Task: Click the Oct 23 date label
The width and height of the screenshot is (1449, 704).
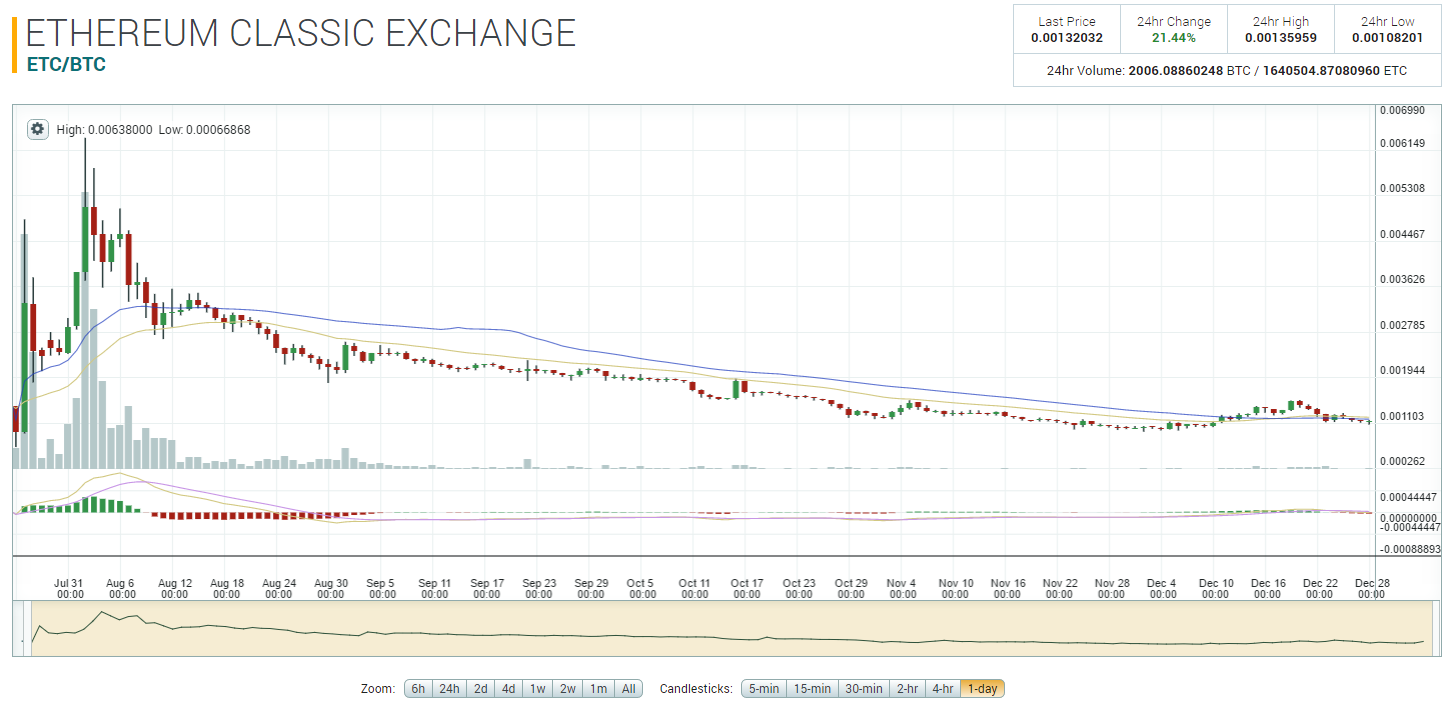Action: [799, 588]
